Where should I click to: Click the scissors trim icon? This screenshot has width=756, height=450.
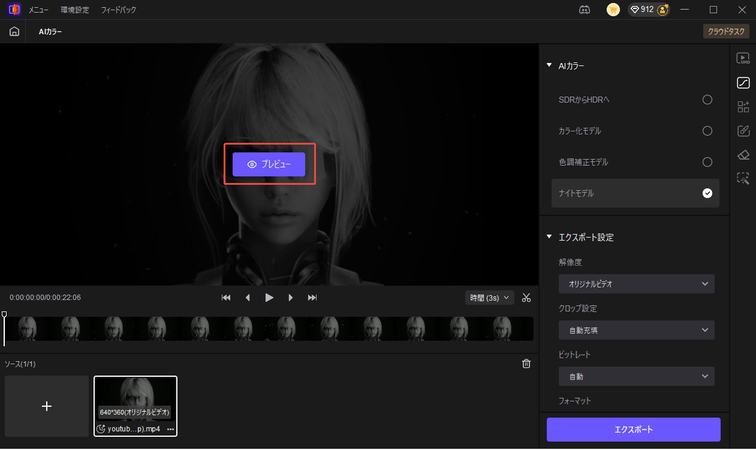[526, 298]
